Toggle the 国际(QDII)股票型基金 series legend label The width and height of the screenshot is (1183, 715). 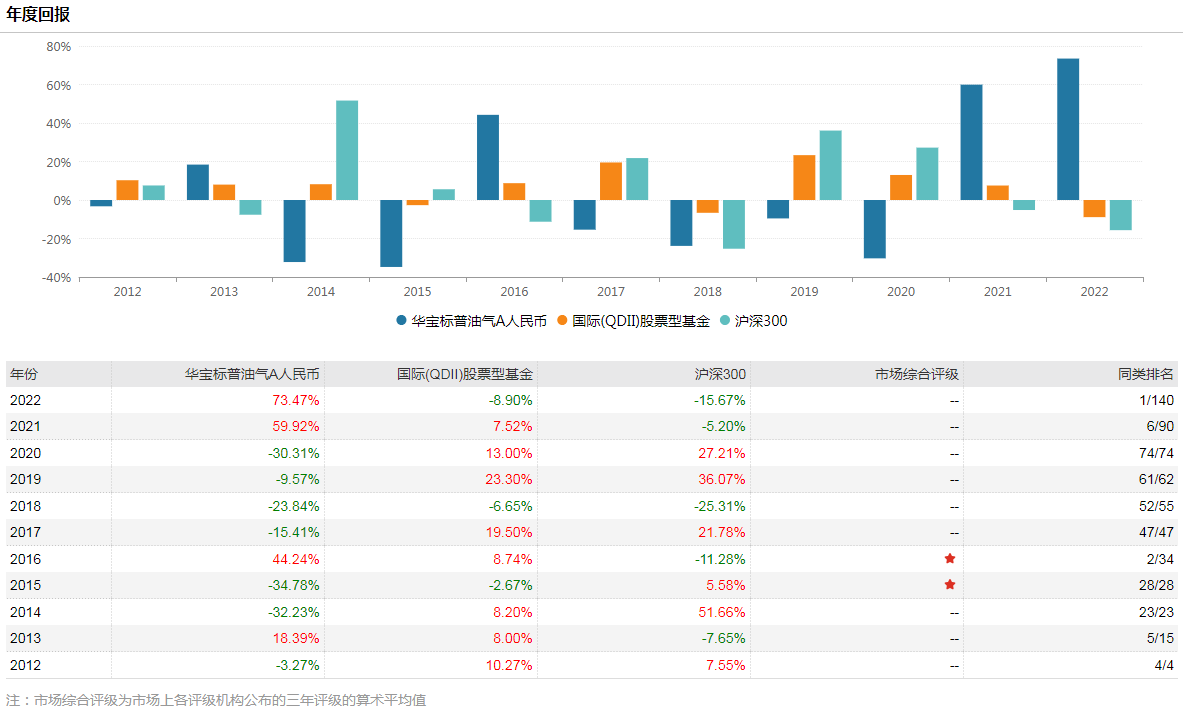(640, 321)
